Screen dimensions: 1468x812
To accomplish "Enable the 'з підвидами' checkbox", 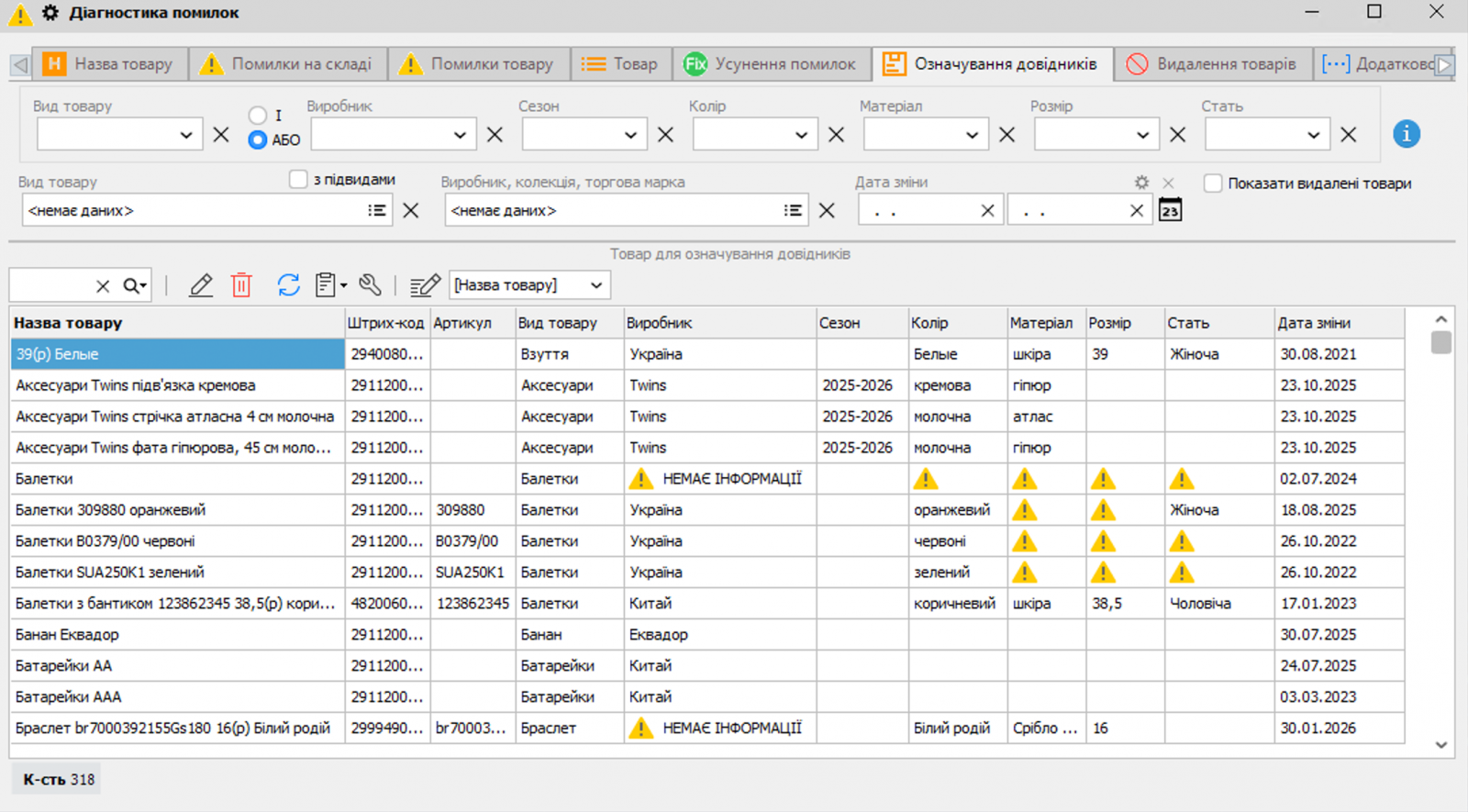I will [298, 180].
